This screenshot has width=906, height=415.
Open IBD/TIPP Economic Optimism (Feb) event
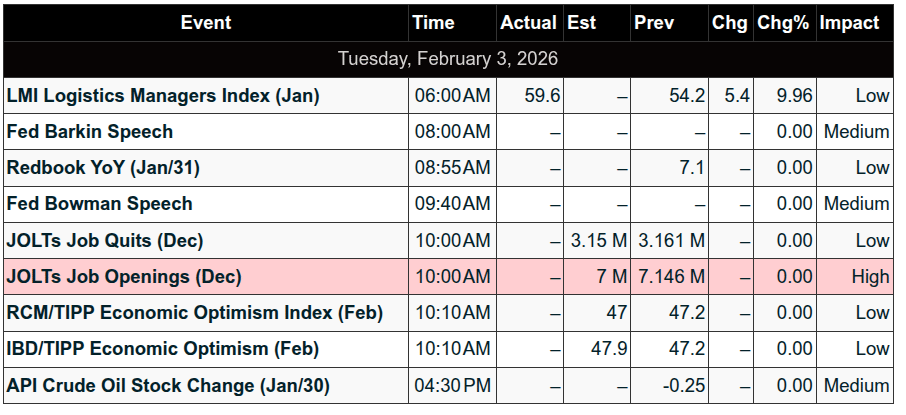point(163,349)
